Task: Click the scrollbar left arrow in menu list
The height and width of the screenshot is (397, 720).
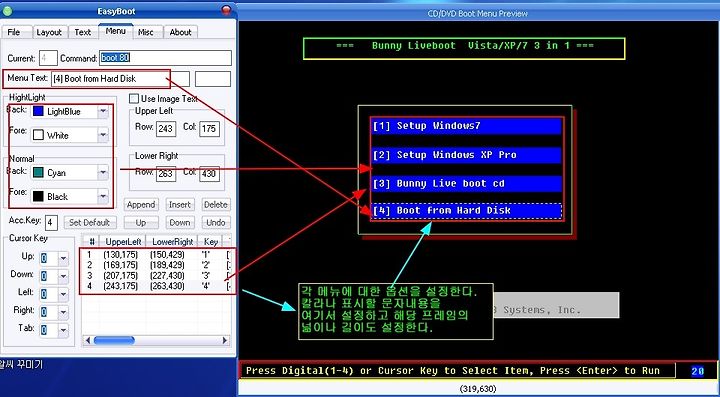Action: [87, 341]
